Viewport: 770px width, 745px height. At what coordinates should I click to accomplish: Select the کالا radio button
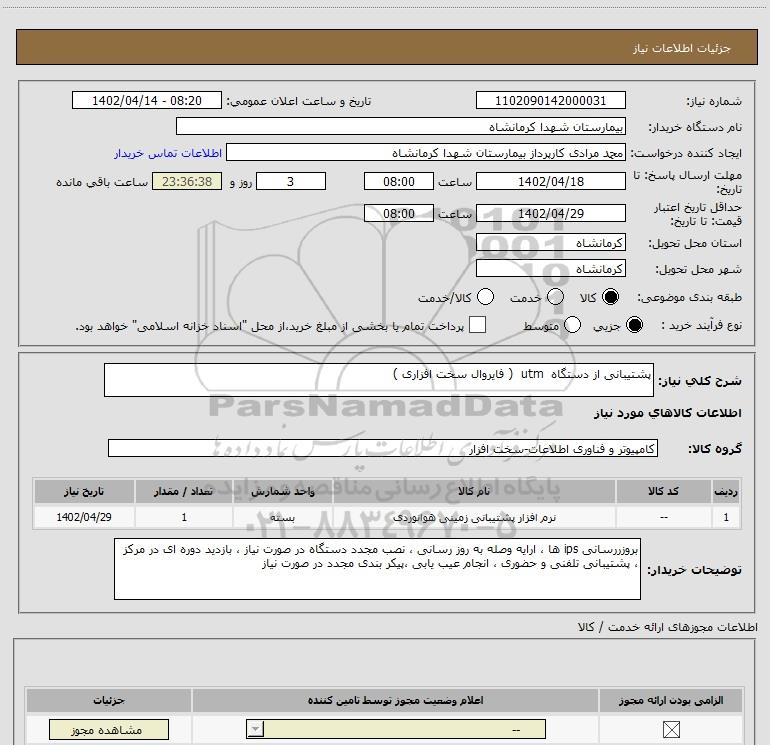[610, 297]
